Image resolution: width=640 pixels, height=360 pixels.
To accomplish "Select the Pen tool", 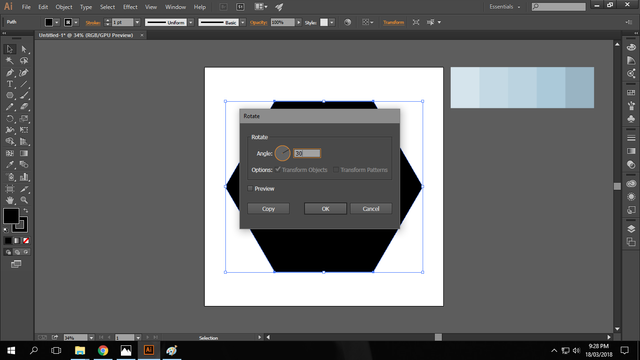I will [x=10, y=73].
